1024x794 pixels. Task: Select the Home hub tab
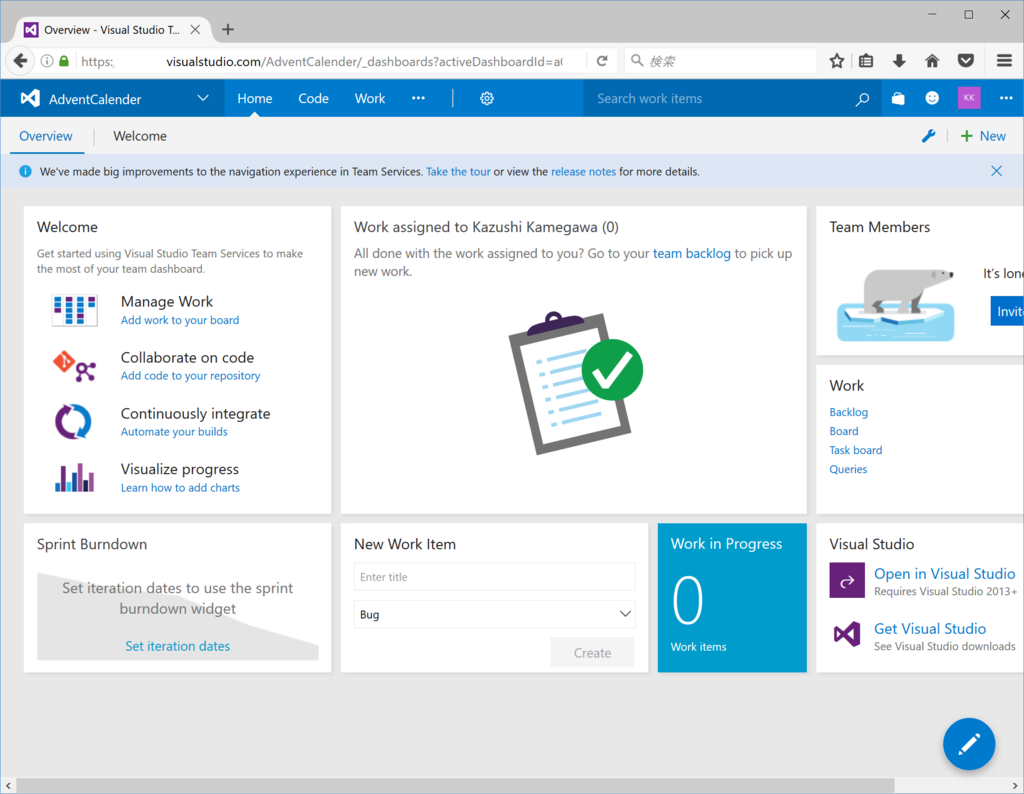255,99
